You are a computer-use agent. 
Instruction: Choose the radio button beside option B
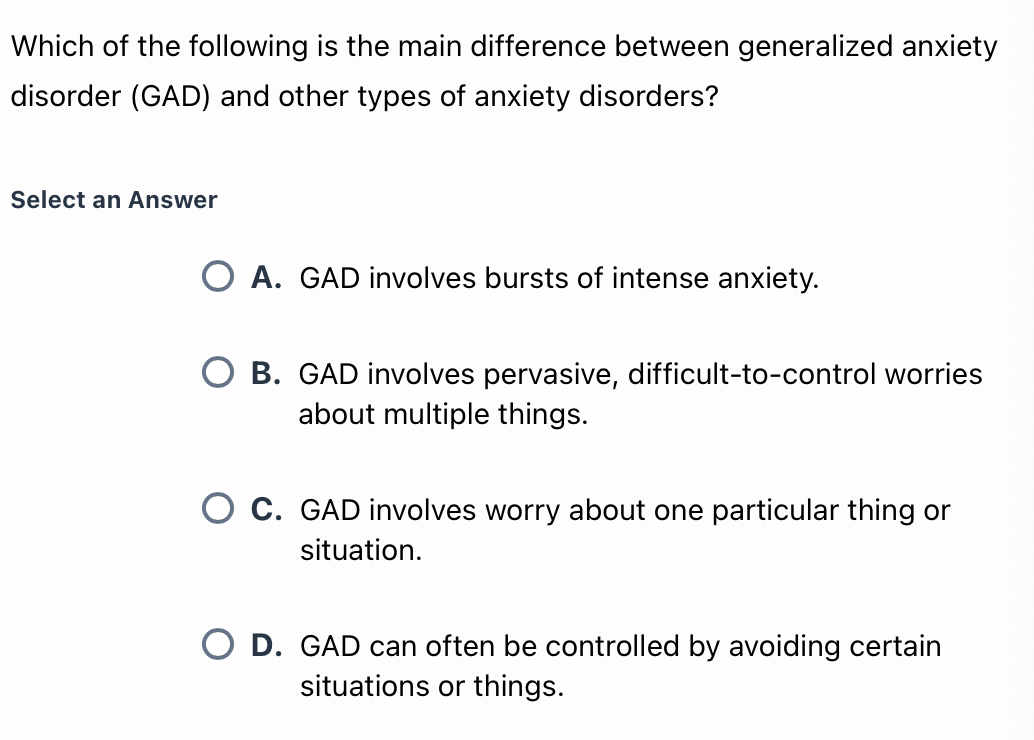(x=218, y=373)
